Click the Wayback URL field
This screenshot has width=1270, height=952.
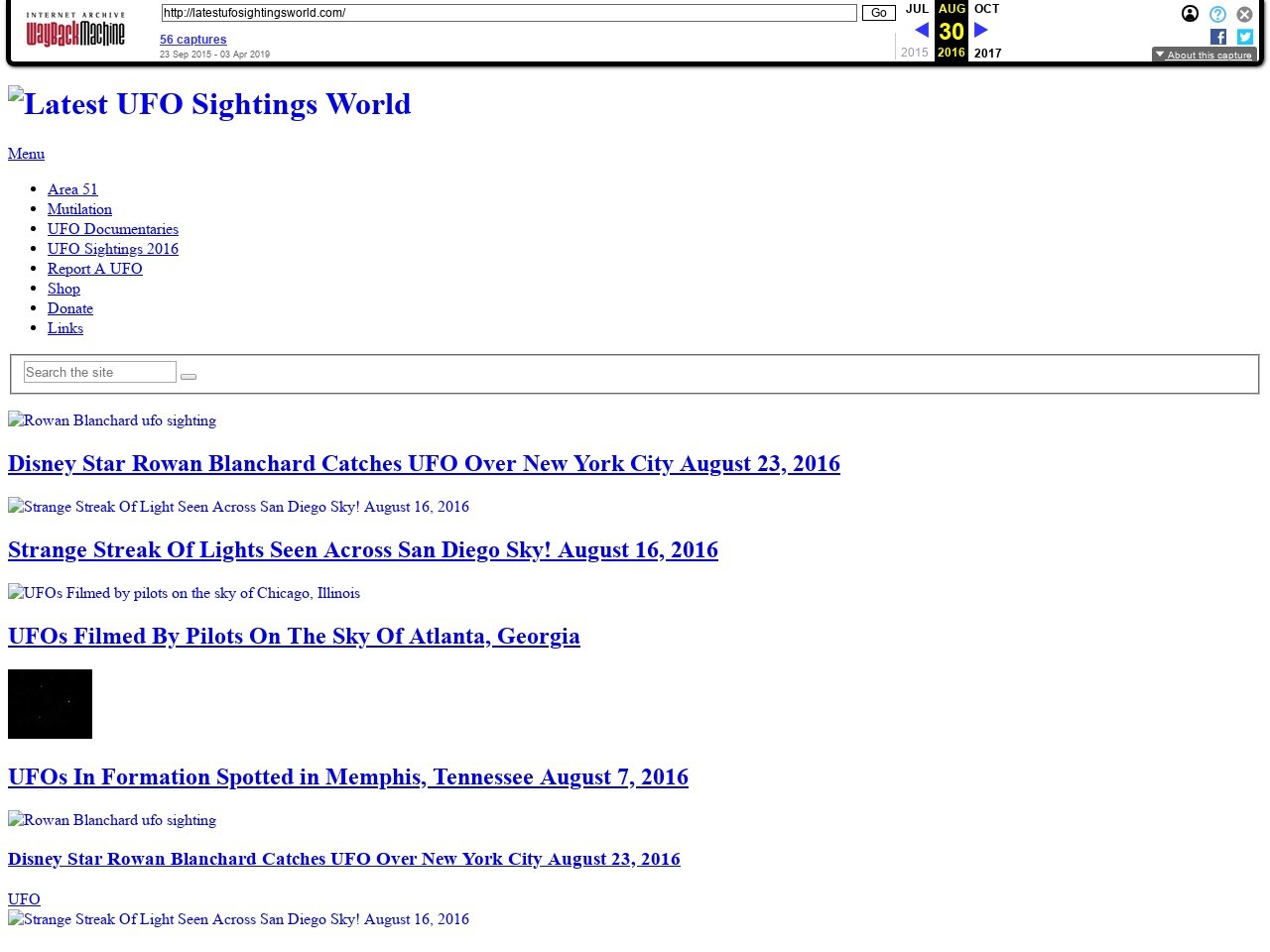point(508,13)
